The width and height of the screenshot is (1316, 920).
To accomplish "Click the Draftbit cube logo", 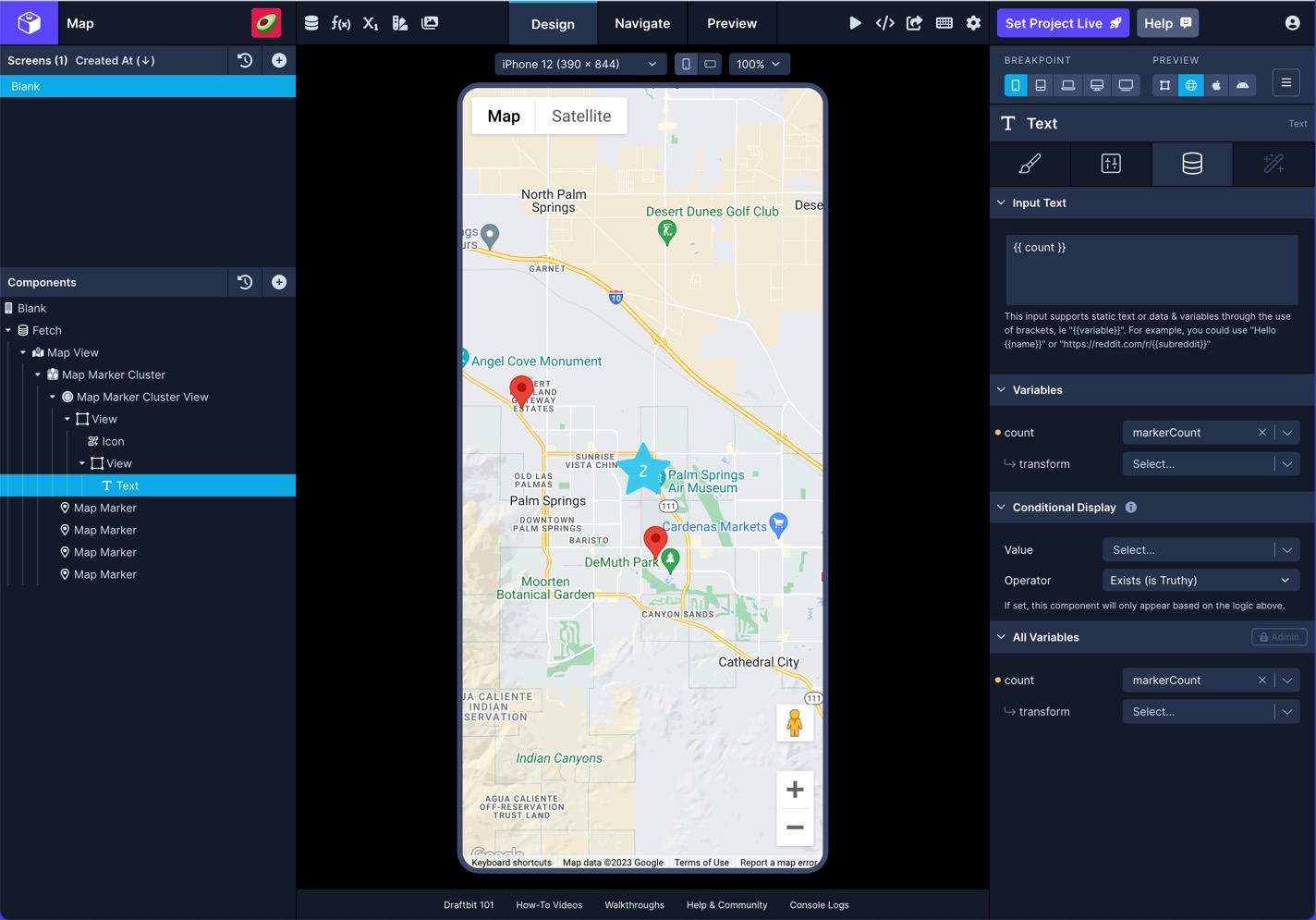I will point(29,22).
